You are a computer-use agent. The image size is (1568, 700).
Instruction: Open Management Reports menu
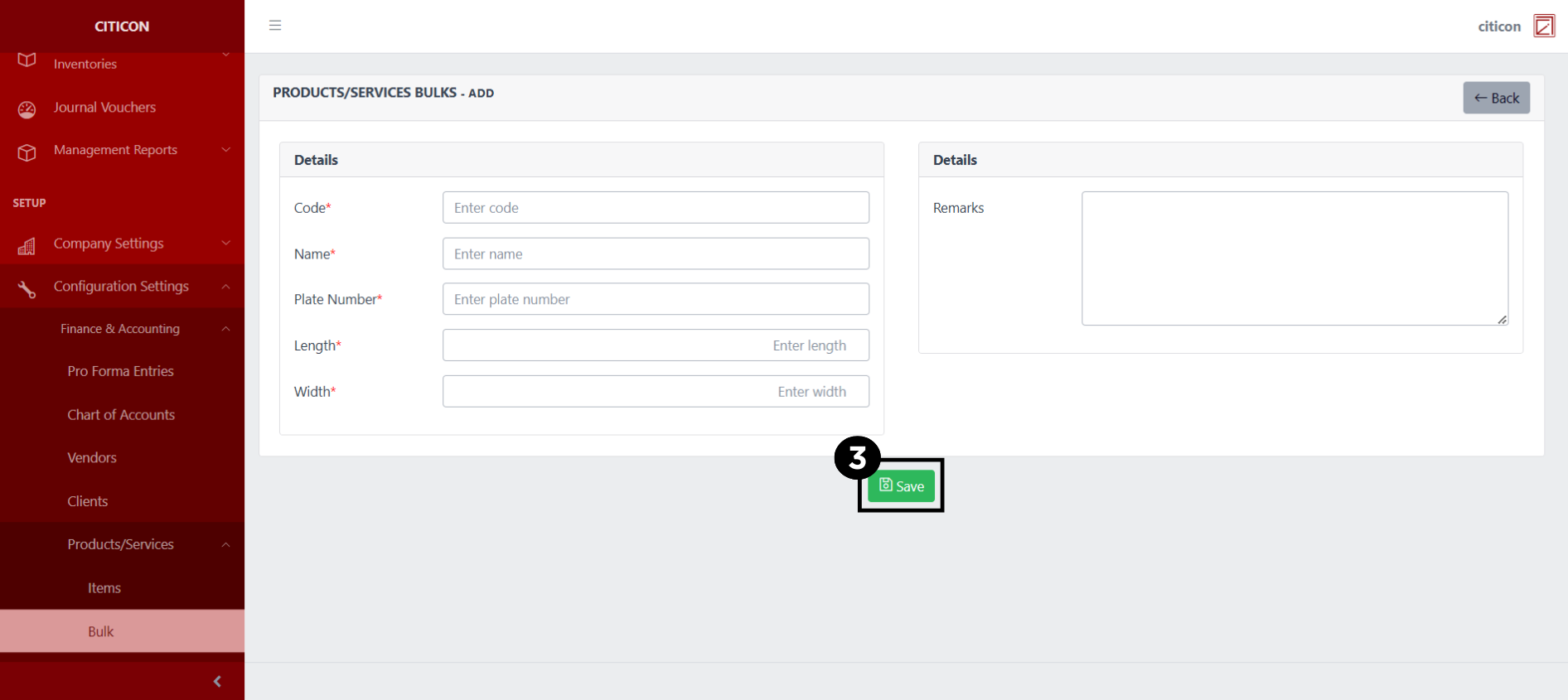(115, 150)
